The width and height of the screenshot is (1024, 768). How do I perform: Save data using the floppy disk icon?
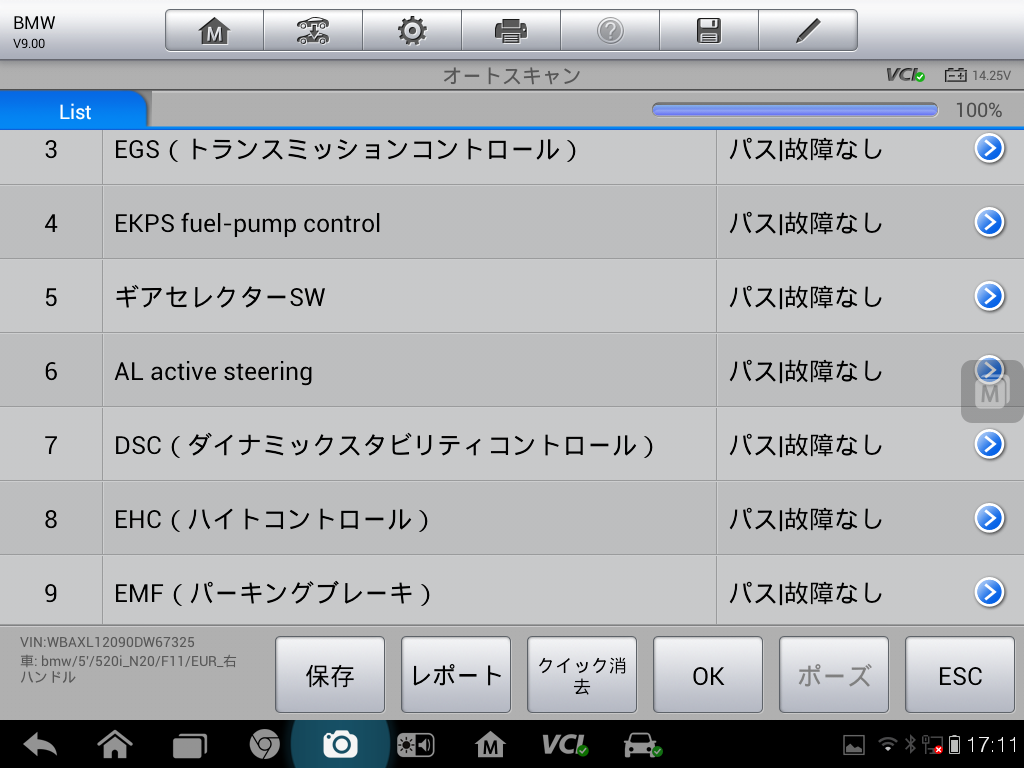coord(709,29)
